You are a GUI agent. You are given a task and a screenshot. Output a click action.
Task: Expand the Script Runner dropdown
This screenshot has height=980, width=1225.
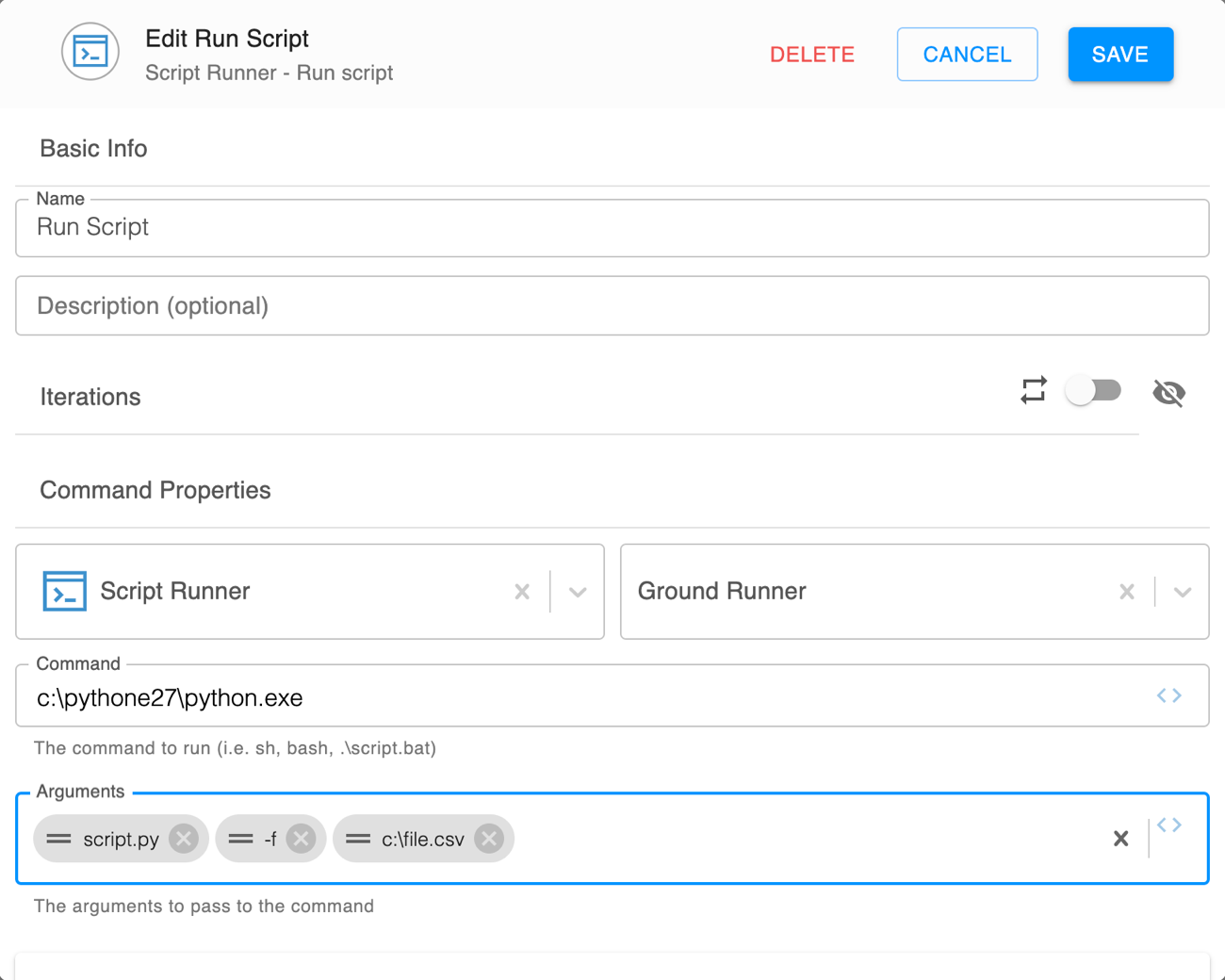(578, 592)
